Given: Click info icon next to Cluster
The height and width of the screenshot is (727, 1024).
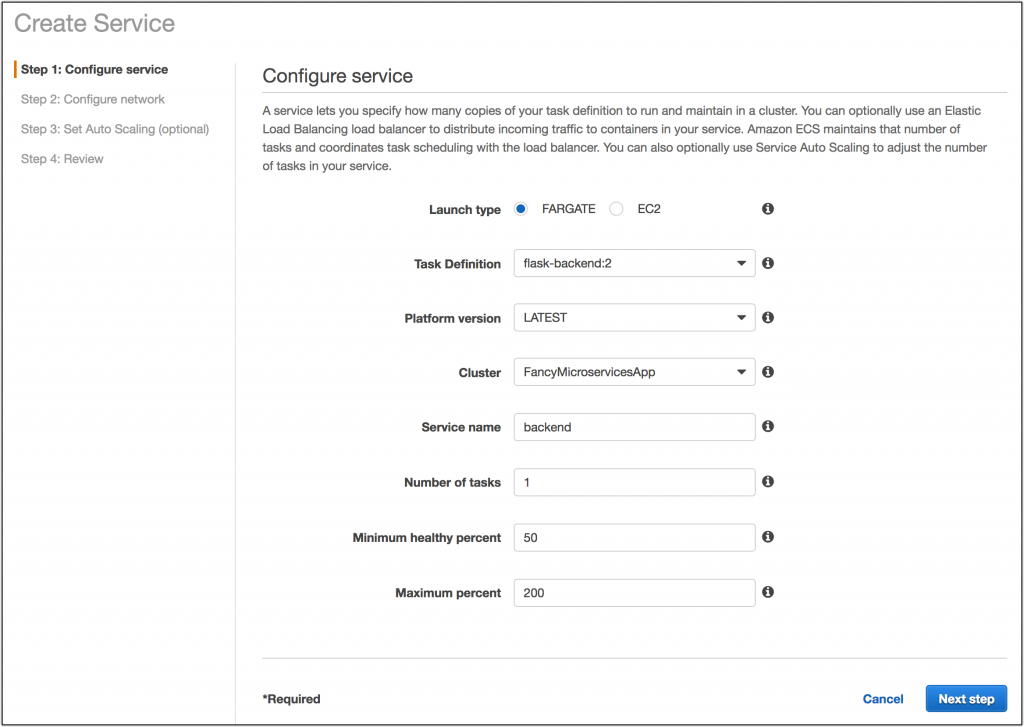Looking at the screenshot, I should (x=768, y=372).
